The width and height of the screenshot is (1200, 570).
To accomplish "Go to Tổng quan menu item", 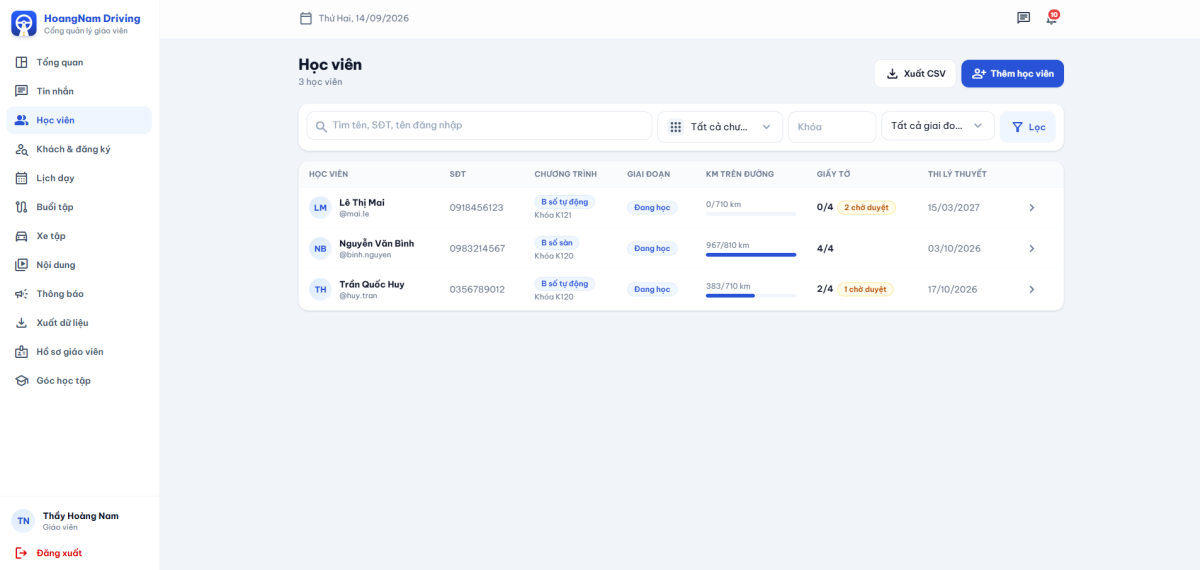I will 79,62.
